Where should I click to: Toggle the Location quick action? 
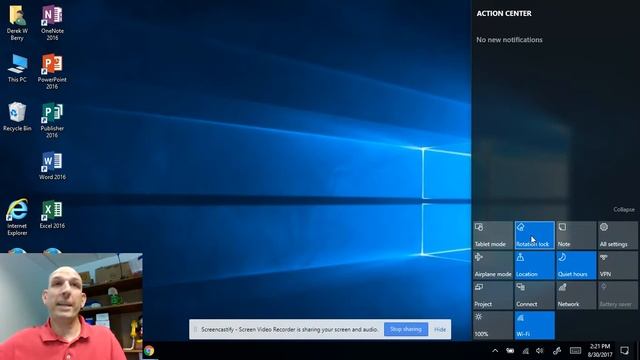534,265
